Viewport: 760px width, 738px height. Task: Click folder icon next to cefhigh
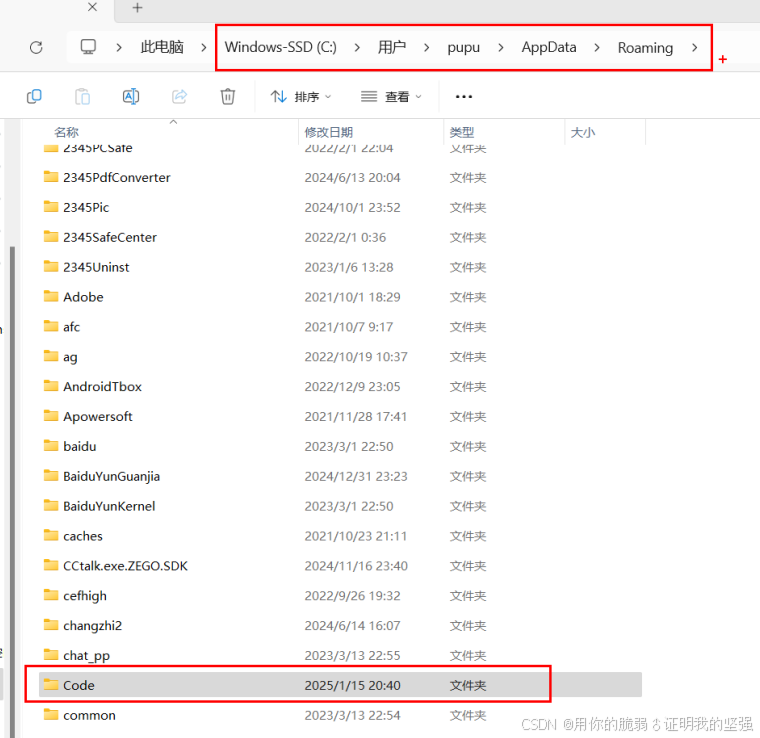tap(51, 595)
